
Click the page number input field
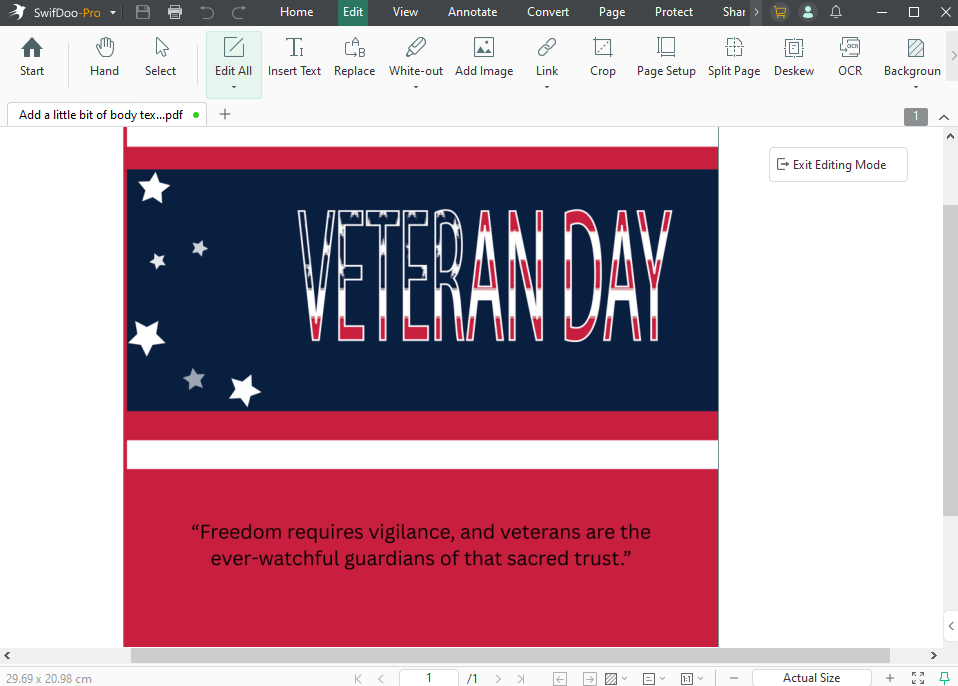(428, 678)
